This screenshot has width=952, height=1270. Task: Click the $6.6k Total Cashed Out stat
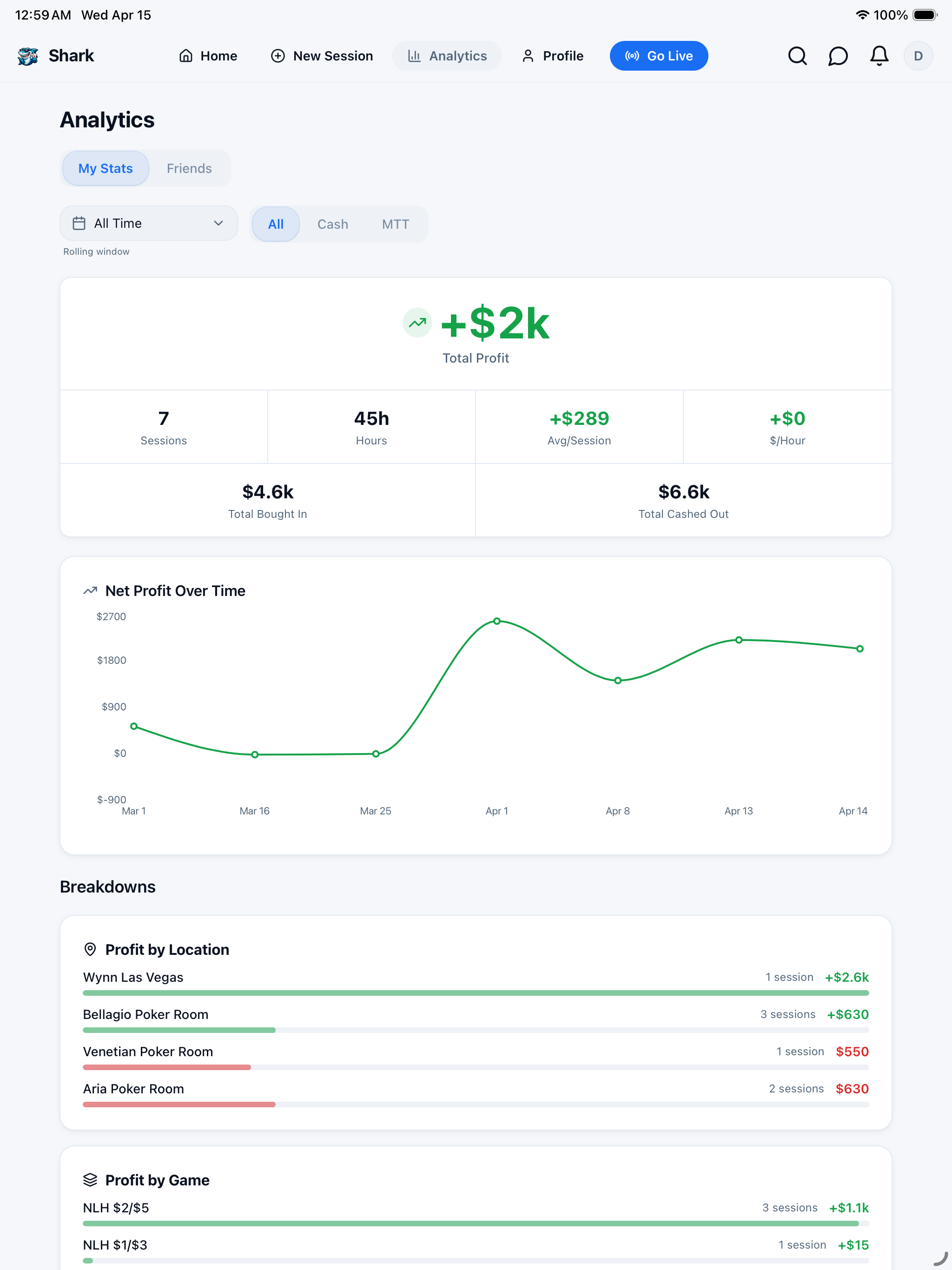point(683,500)
